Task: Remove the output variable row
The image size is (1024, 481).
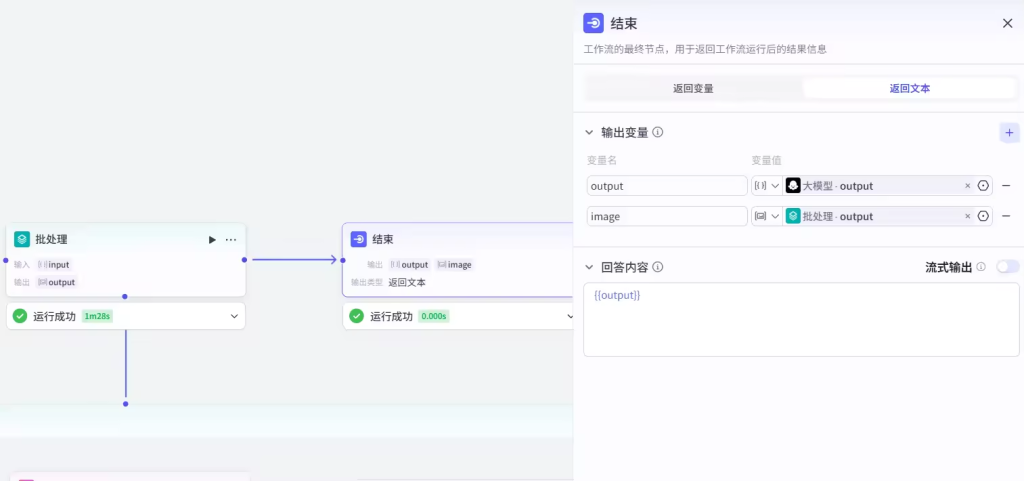Action: [1006, 186]
